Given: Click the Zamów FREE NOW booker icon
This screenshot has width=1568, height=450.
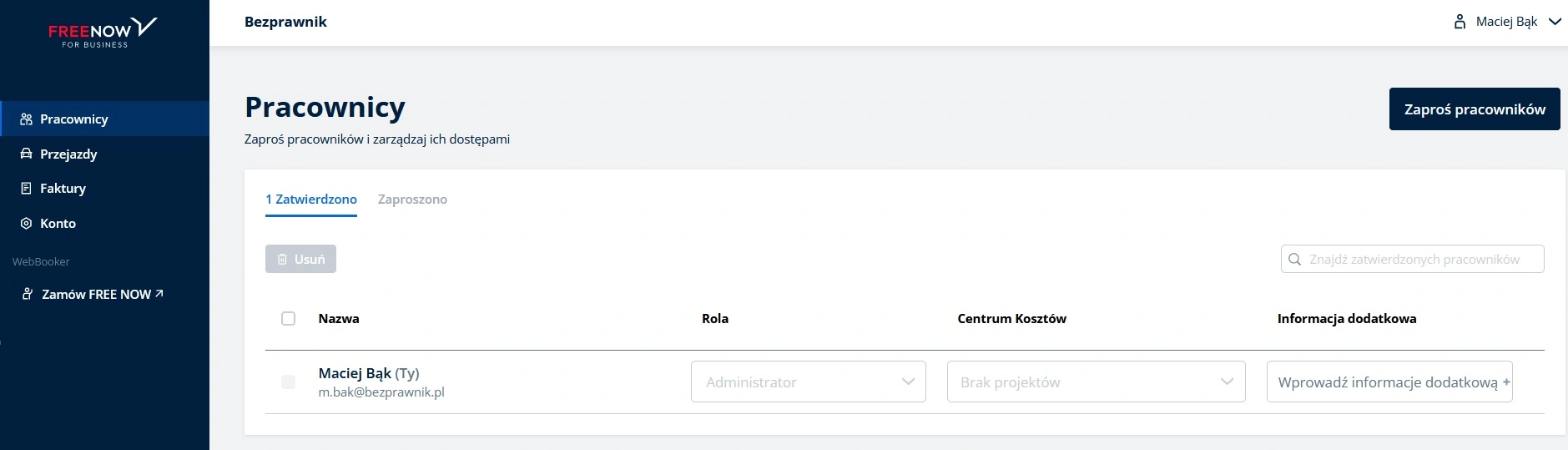Looking at the screenshot, I should [28, 294].
